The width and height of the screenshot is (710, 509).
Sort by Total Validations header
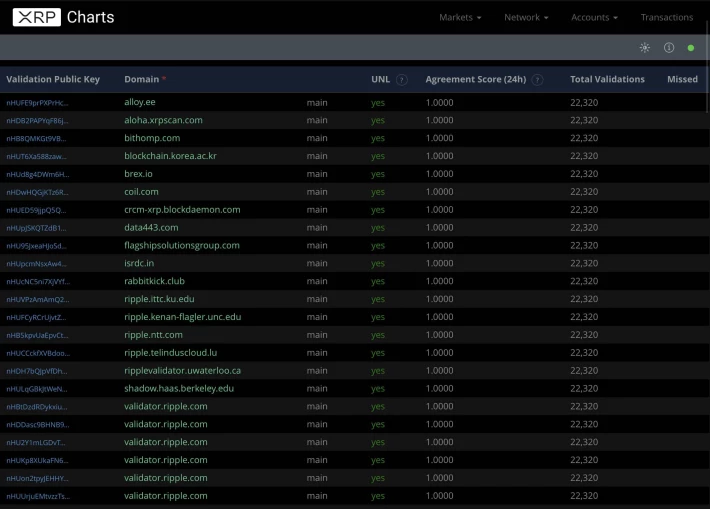coord(607,79)
